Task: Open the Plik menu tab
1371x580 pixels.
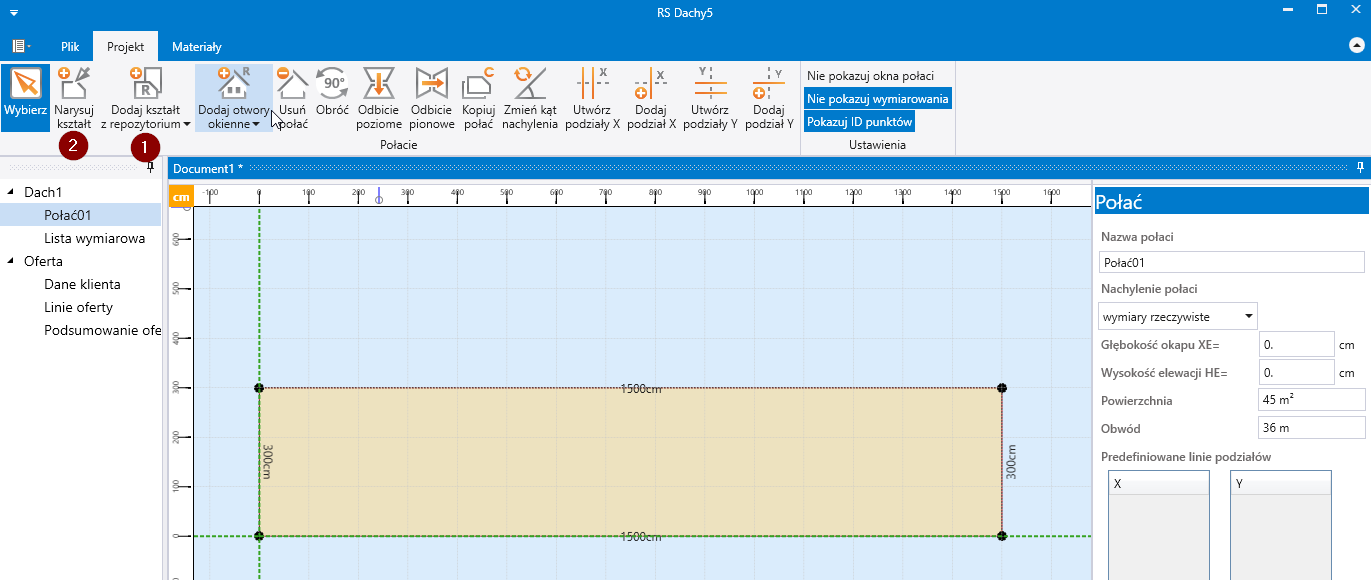Action: point(70,47)
